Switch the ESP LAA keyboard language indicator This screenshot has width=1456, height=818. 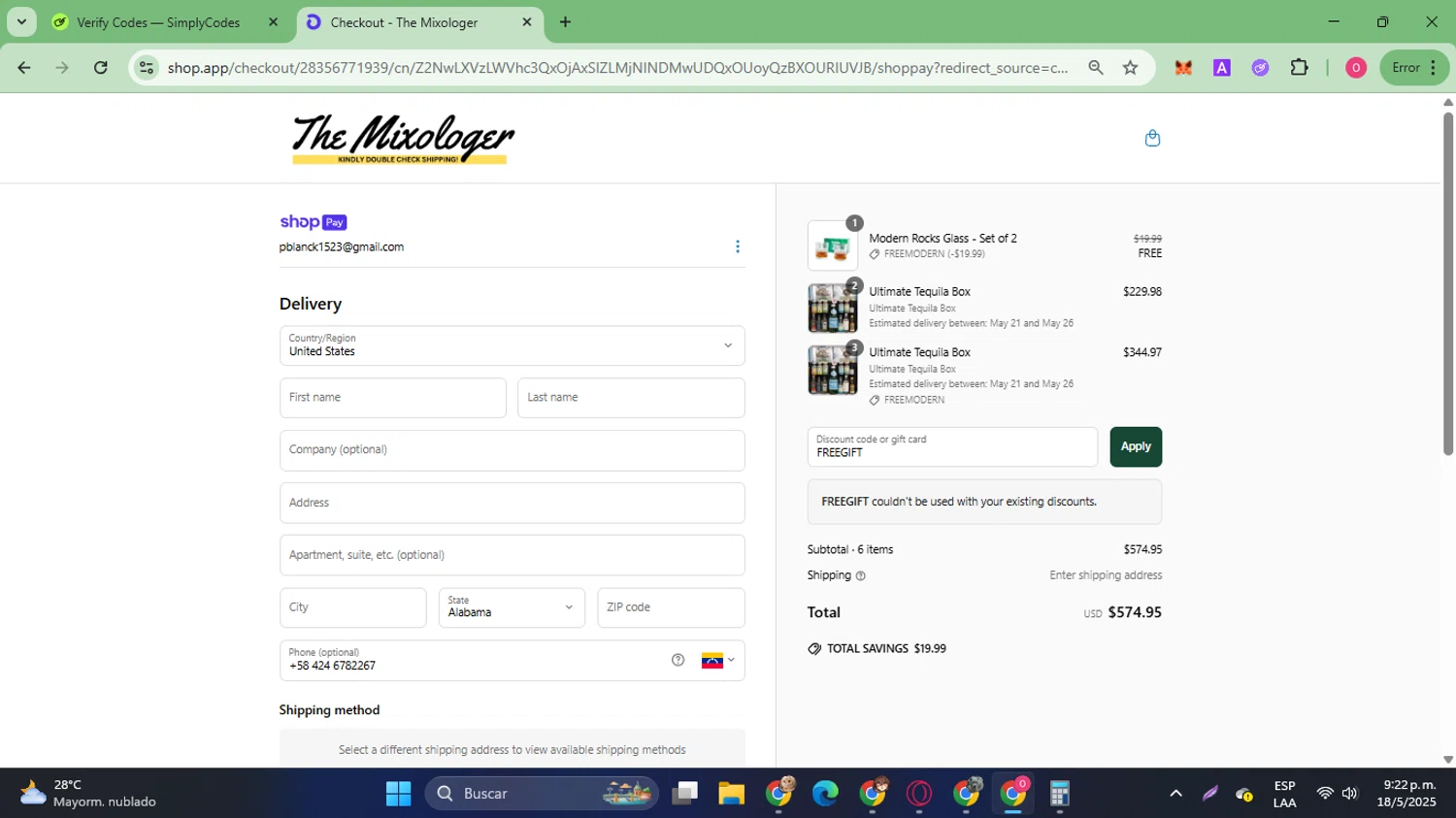[1284, 794]
